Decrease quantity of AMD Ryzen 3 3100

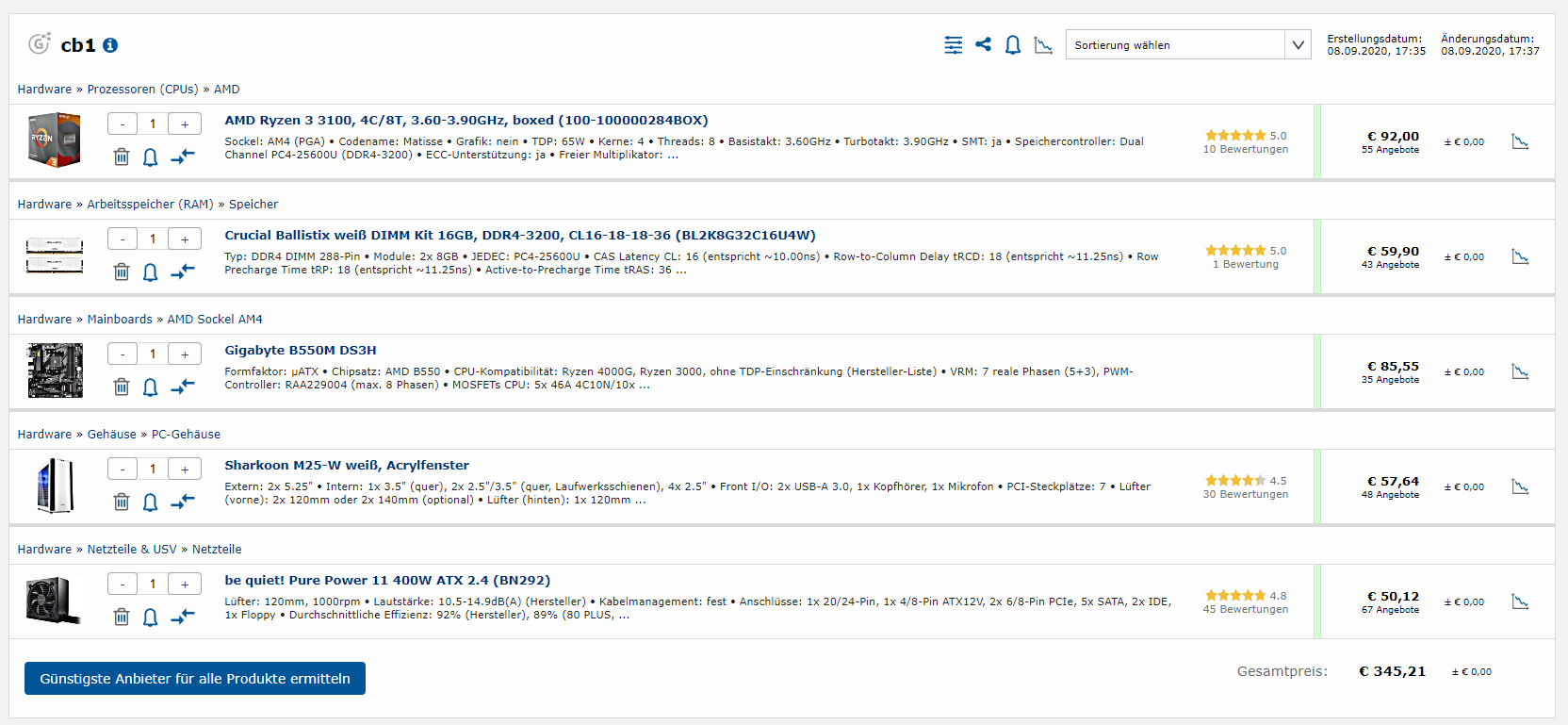(122, 124)
